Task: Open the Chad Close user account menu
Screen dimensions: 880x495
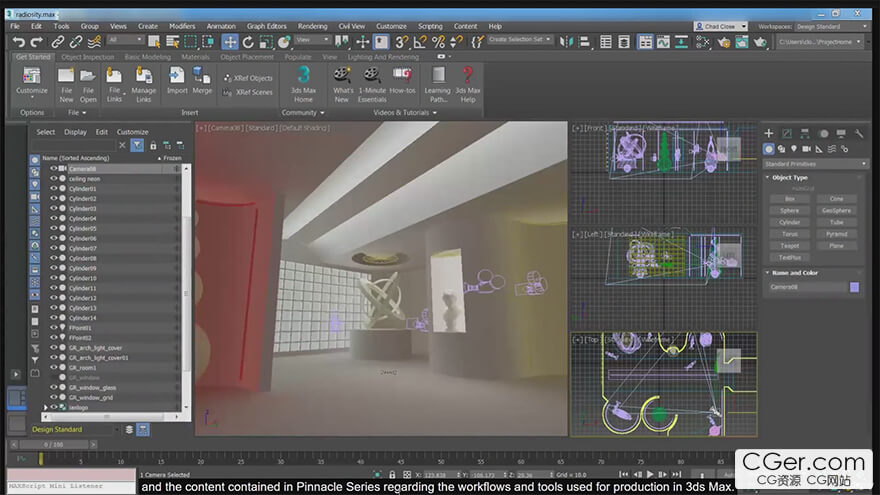Action: (x=721, y=26)
